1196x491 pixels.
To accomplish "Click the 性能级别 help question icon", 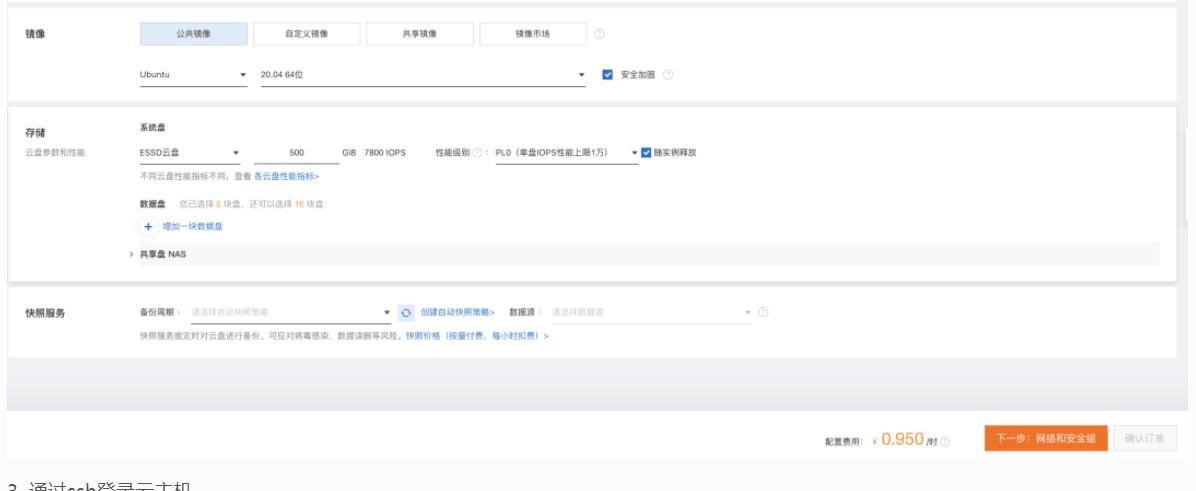I will click(x=478, y=153).
